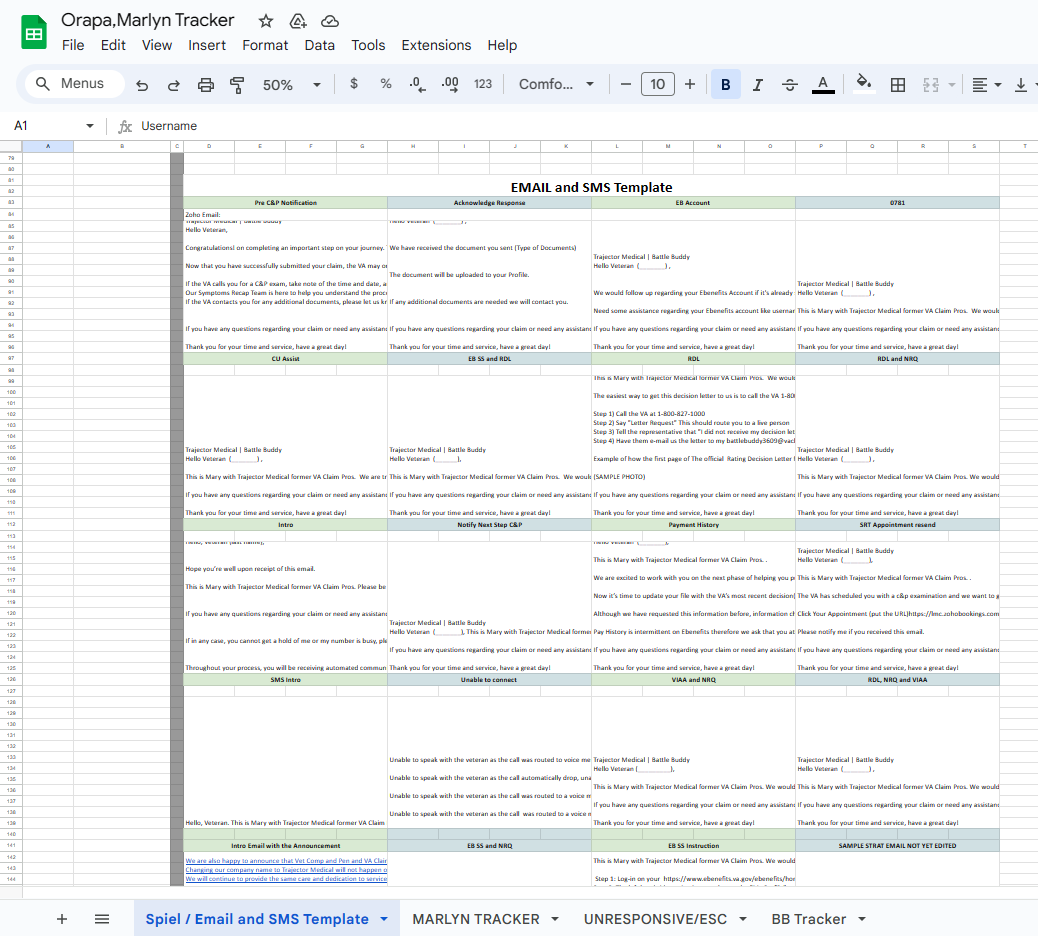Click the merge cells icon

click(931, 85)
